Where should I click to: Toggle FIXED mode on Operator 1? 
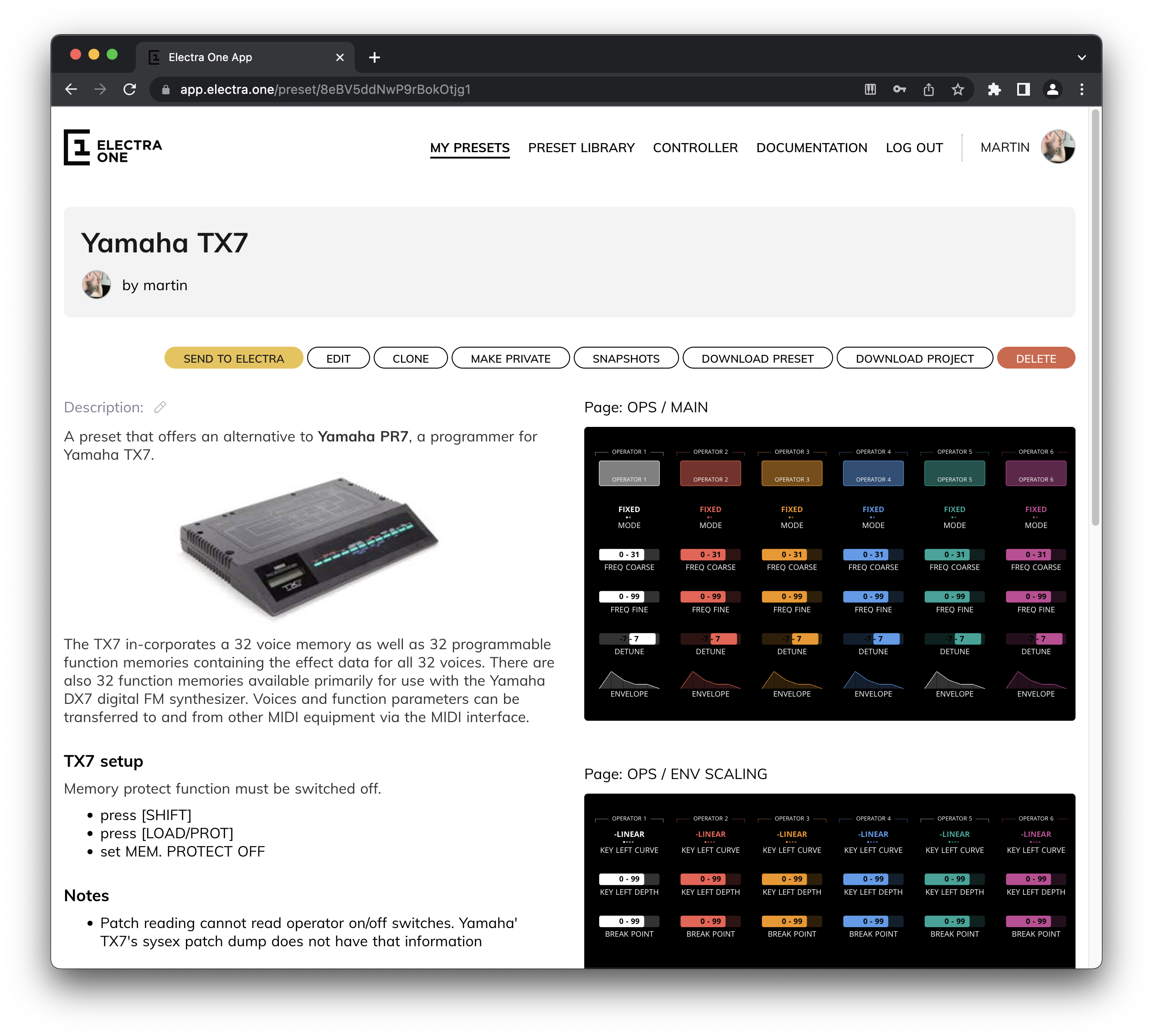tap(628, 509)
